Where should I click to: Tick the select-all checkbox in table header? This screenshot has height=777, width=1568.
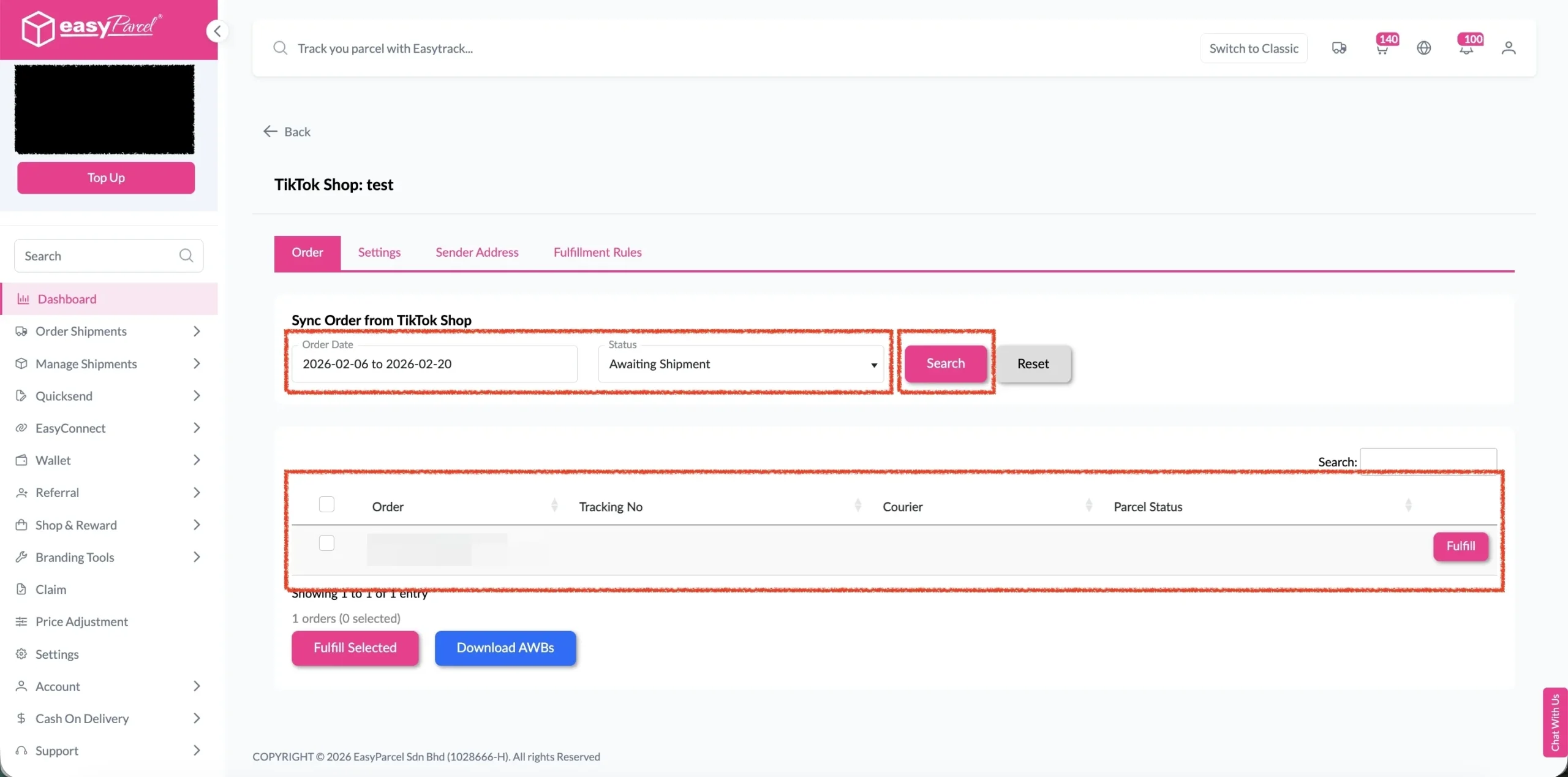(x=326, y=504)
